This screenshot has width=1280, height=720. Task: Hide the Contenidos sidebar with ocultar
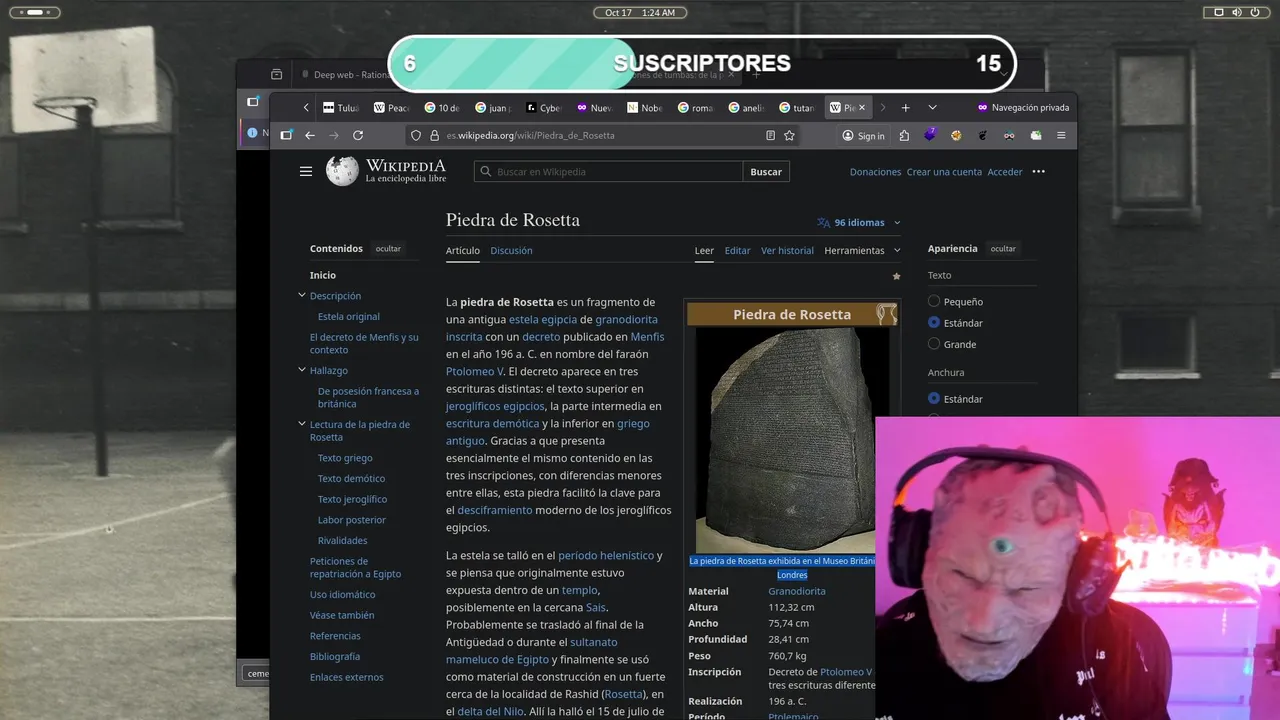coord(388,248)
